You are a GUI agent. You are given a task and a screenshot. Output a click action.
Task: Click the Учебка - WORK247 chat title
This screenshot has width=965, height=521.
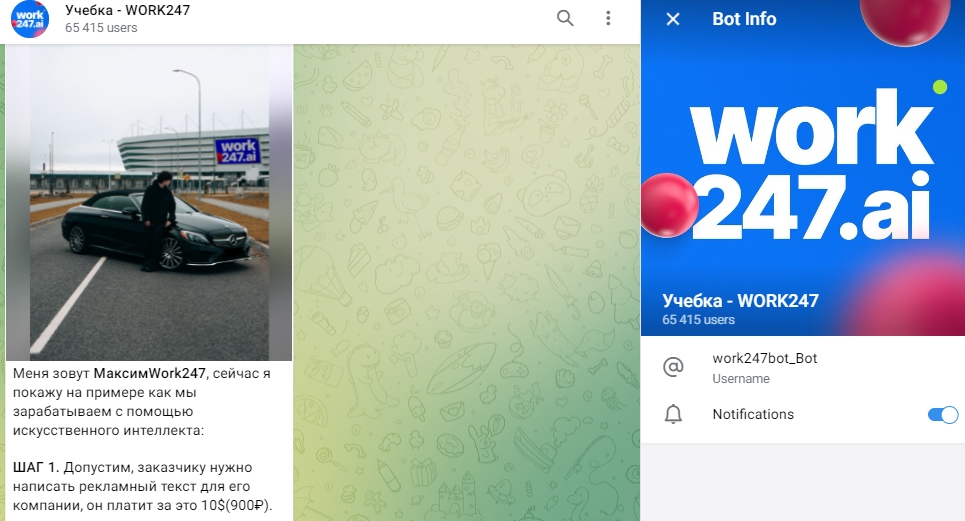pyautogui.click(x=127, y=10)
